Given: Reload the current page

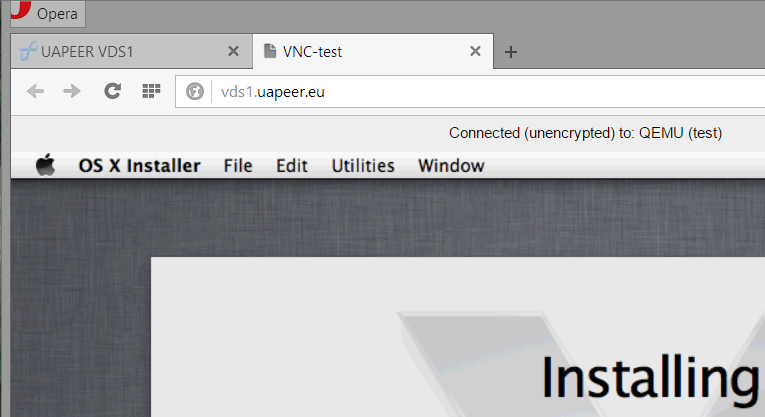Looking at the screenshot, I should pyautogui.click(x=112, y=91).
